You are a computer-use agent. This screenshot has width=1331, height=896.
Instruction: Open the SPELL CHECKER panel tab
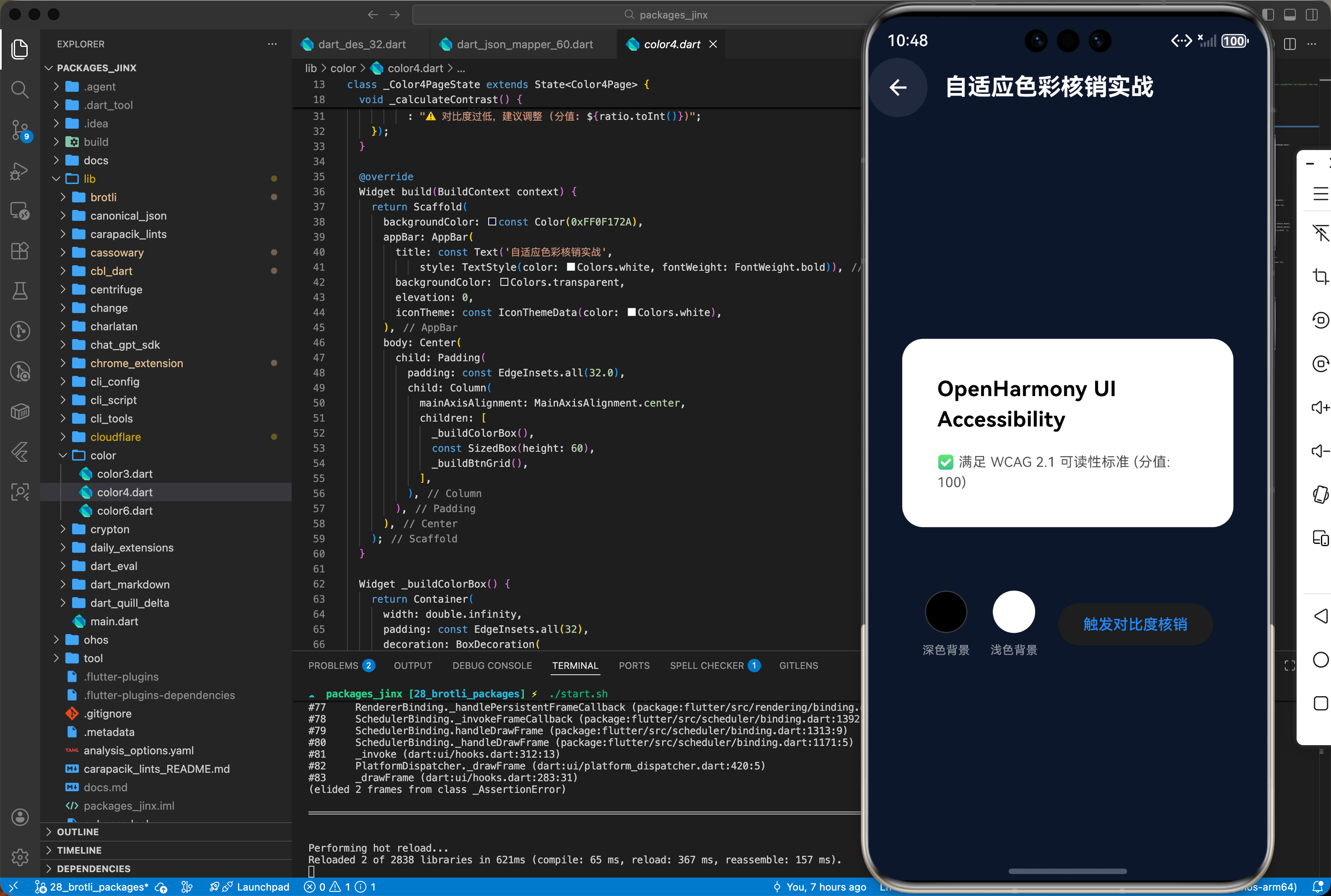(715, 666)
